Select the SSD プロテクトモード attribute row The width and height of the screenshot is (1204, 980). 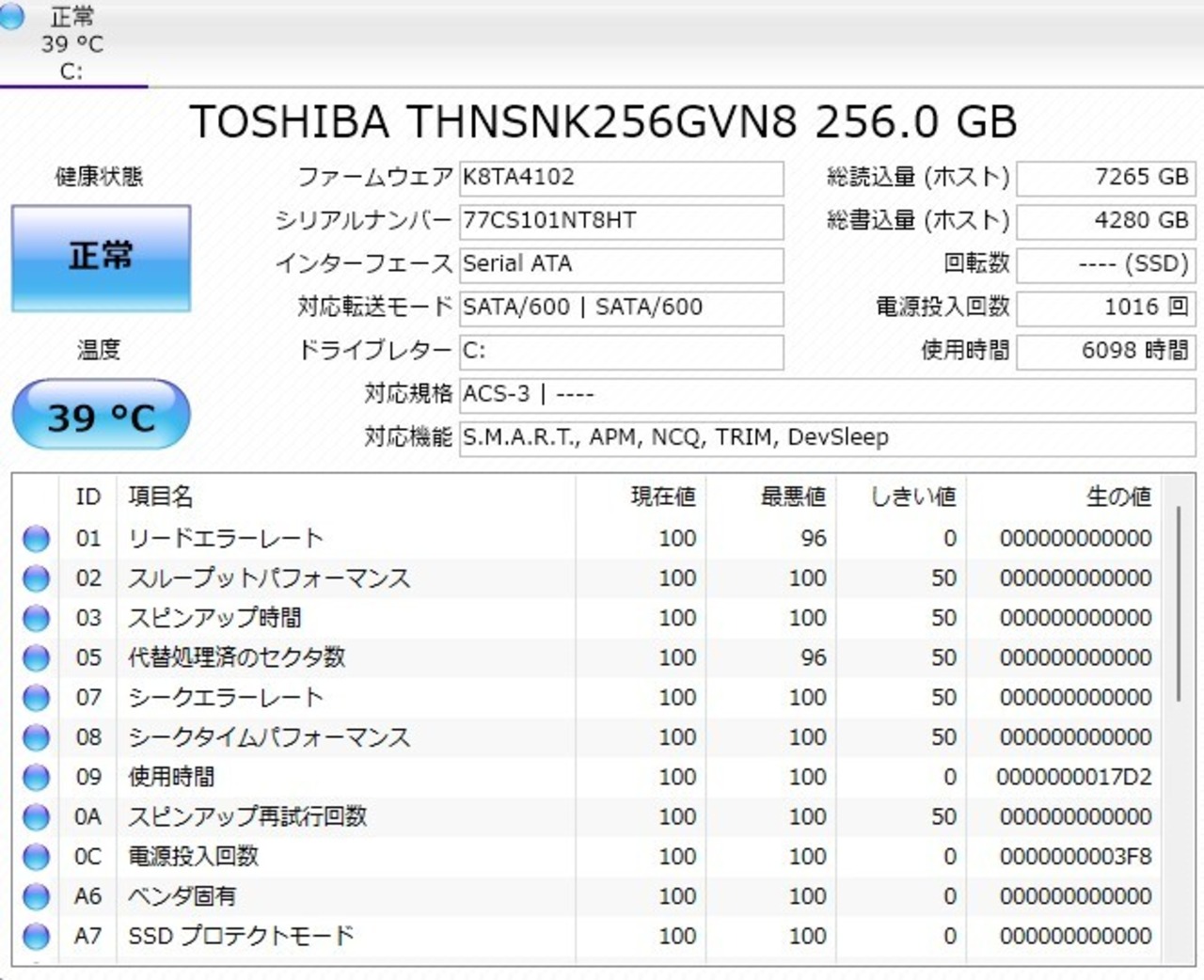coord(589,937)
